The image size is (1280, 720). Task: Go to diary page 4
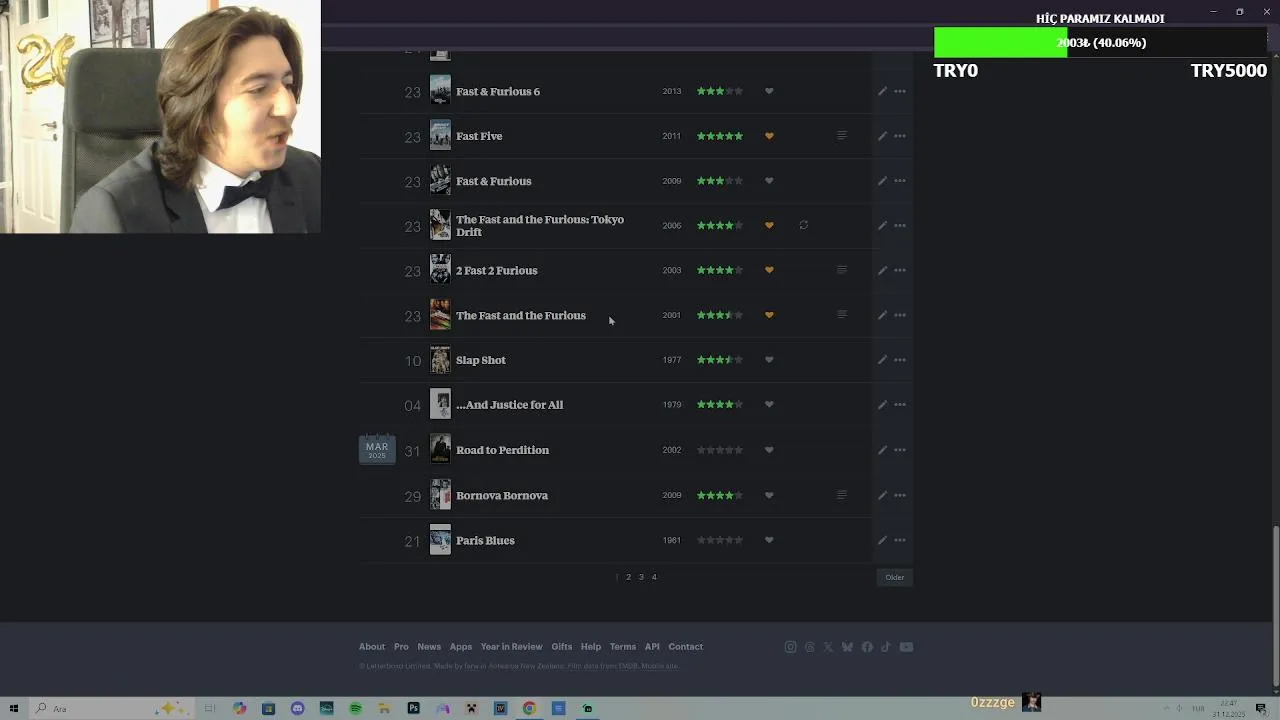654,577
